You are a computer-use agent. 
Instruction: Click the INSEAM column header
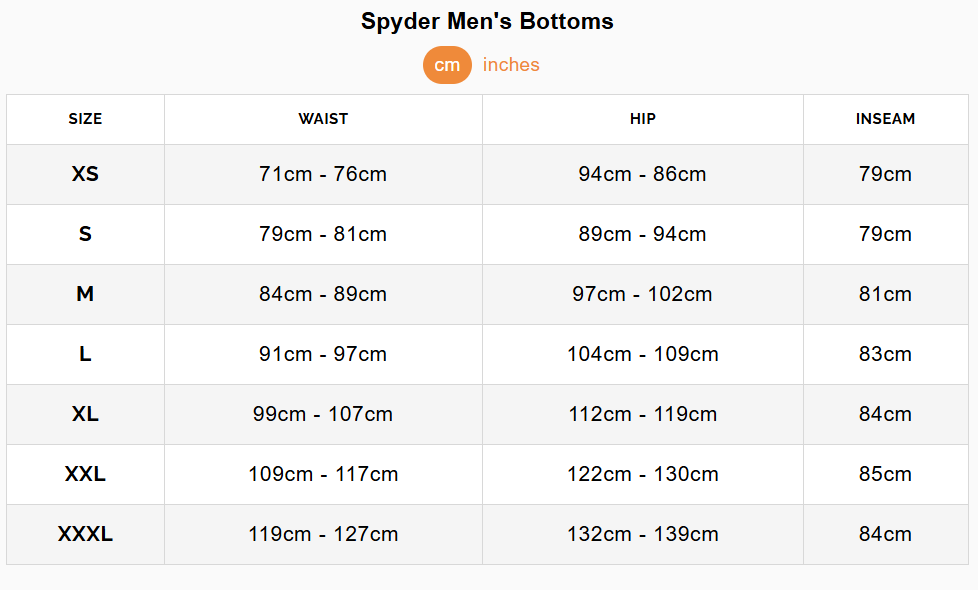point(885,119)
